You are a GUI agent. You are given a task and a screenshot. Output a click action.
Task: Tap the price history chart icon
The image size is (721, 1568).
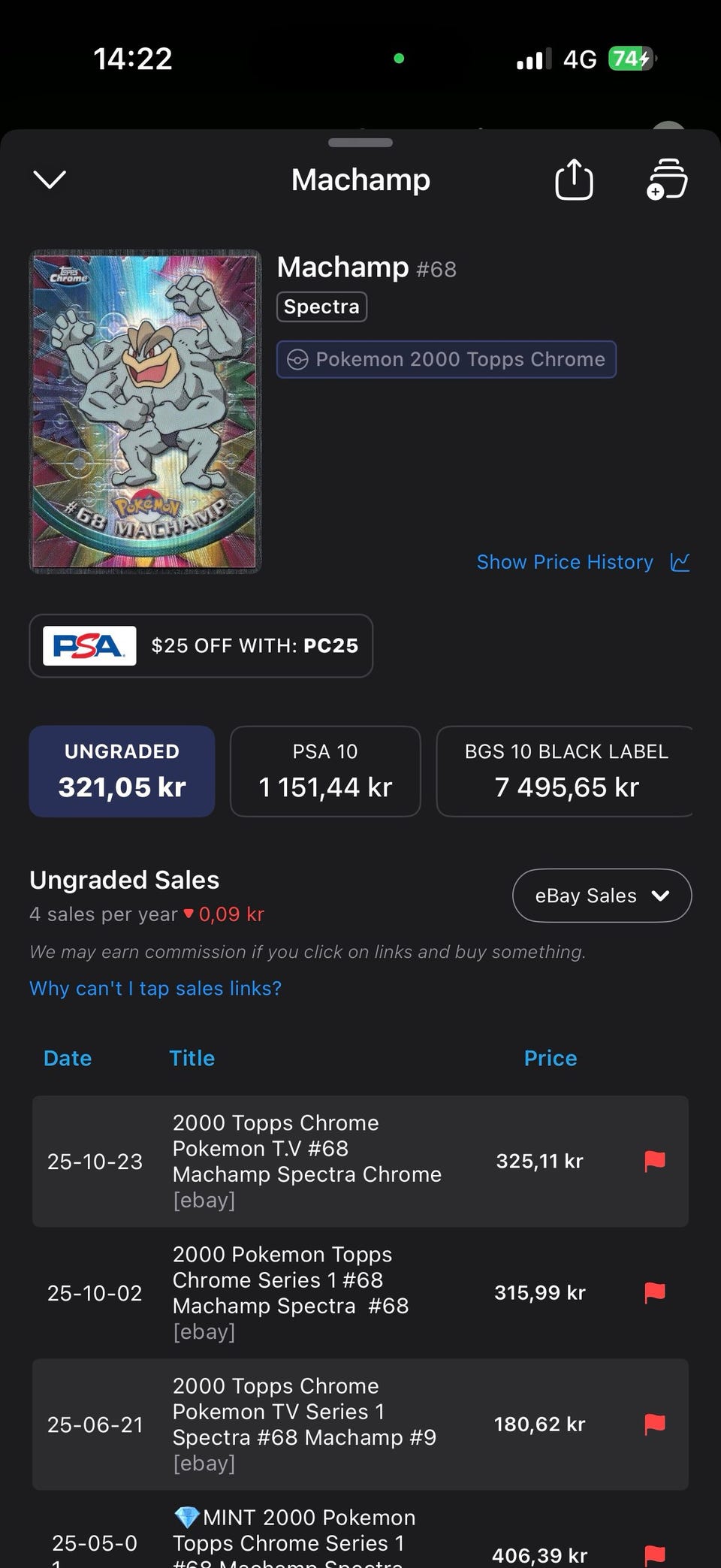tap(680, 562)
